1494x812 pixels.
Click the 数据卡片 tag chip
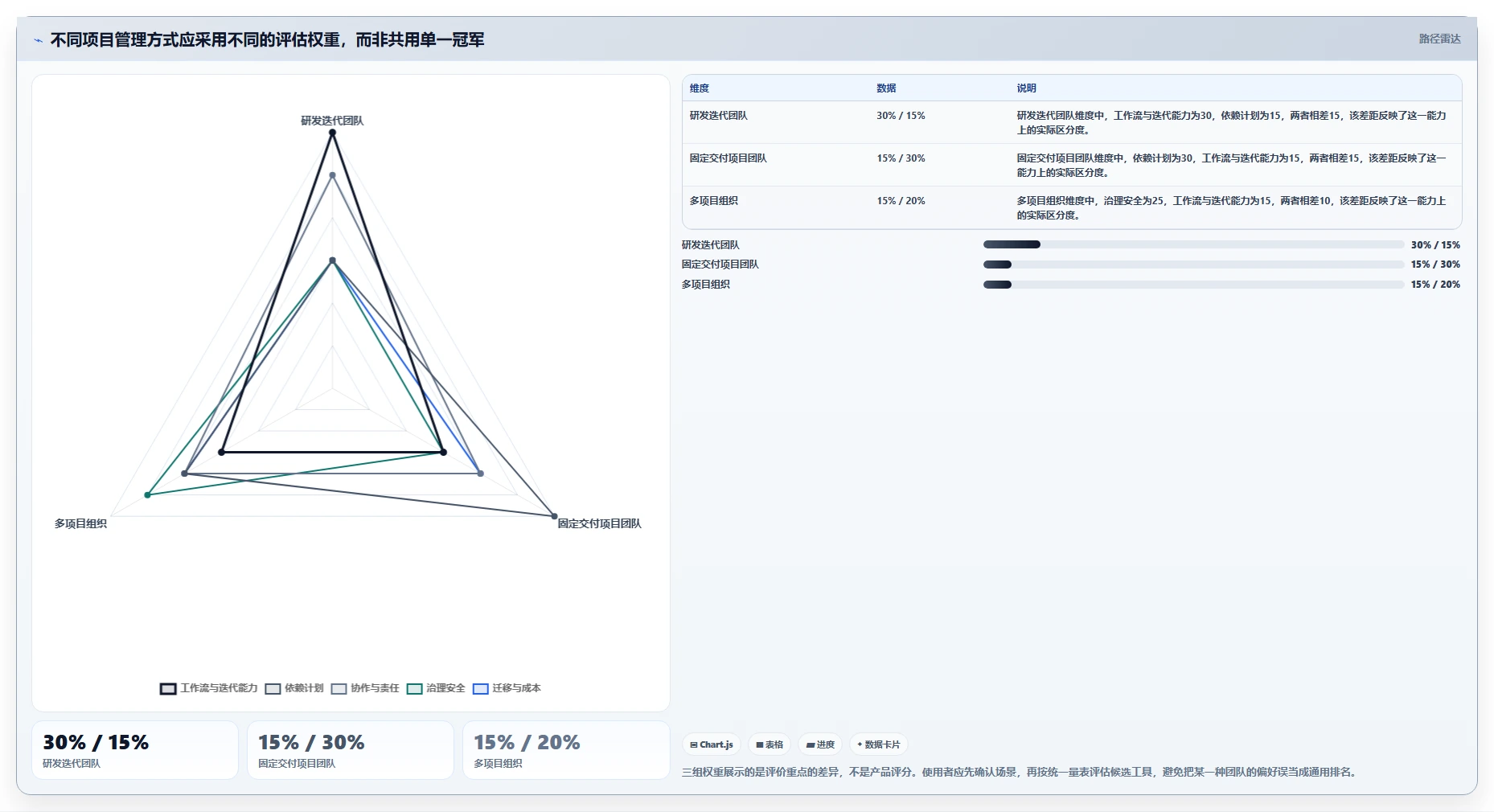point(879,744)
